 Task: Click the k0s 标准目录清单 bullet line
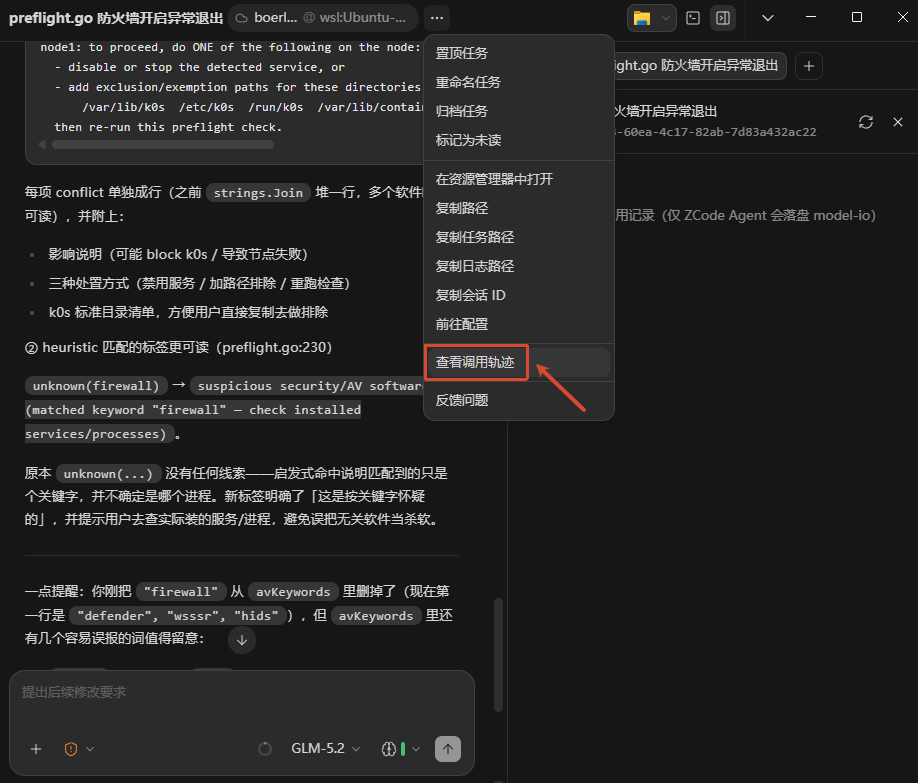(x=188, y=312)
